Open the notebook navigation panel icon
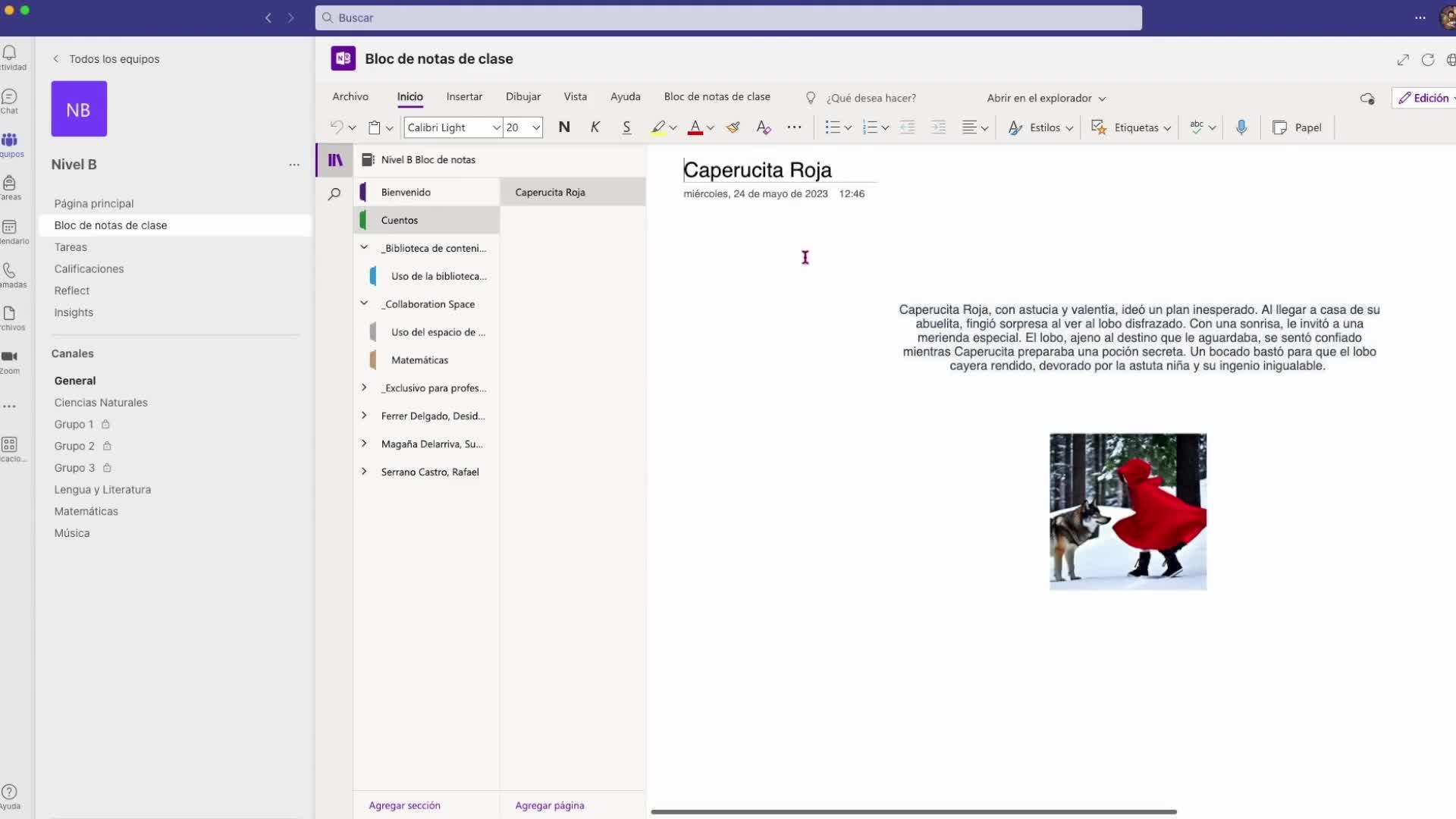The width and height of the screenshot is (1456, 819). tap(334, 160)
